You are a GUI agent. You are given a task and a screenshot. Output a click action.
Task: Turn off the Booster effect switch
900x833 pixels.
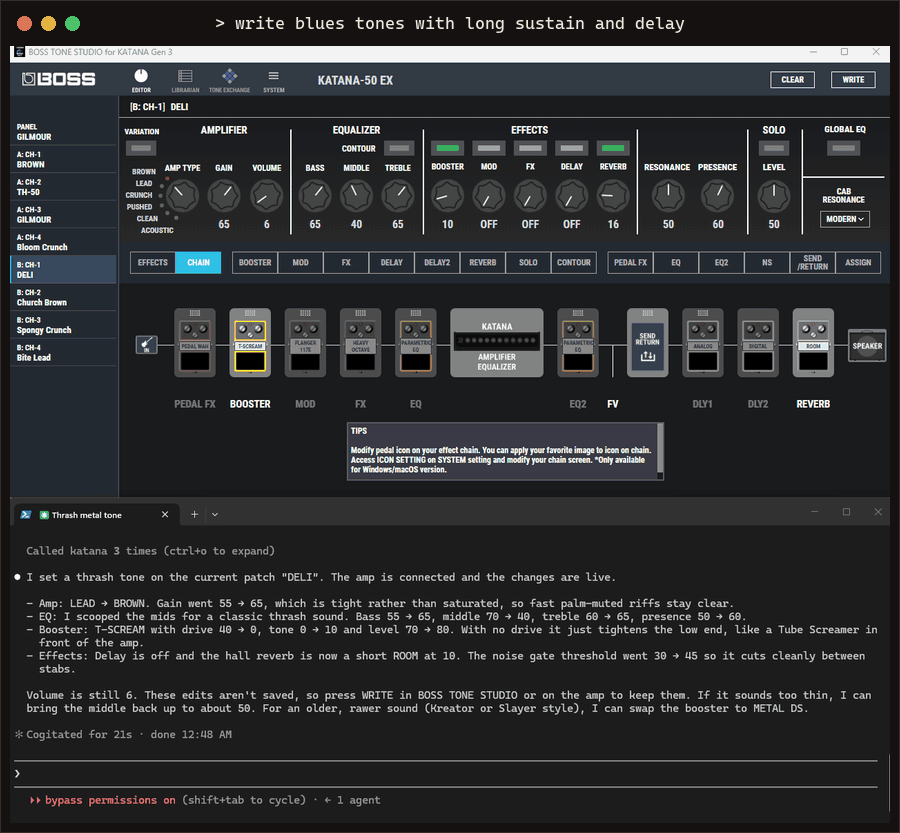point(448,148)
